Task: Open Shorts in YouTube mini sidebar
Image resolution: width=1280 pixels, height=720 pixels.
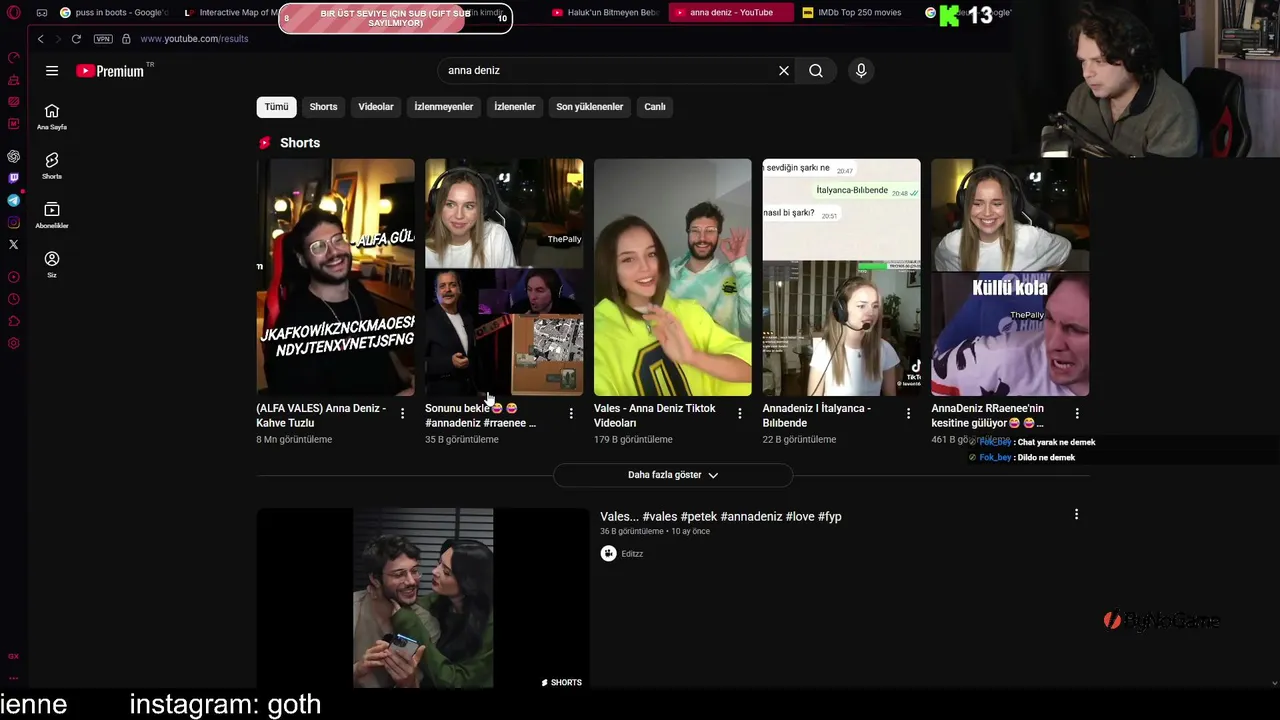Action: [52, 166]
